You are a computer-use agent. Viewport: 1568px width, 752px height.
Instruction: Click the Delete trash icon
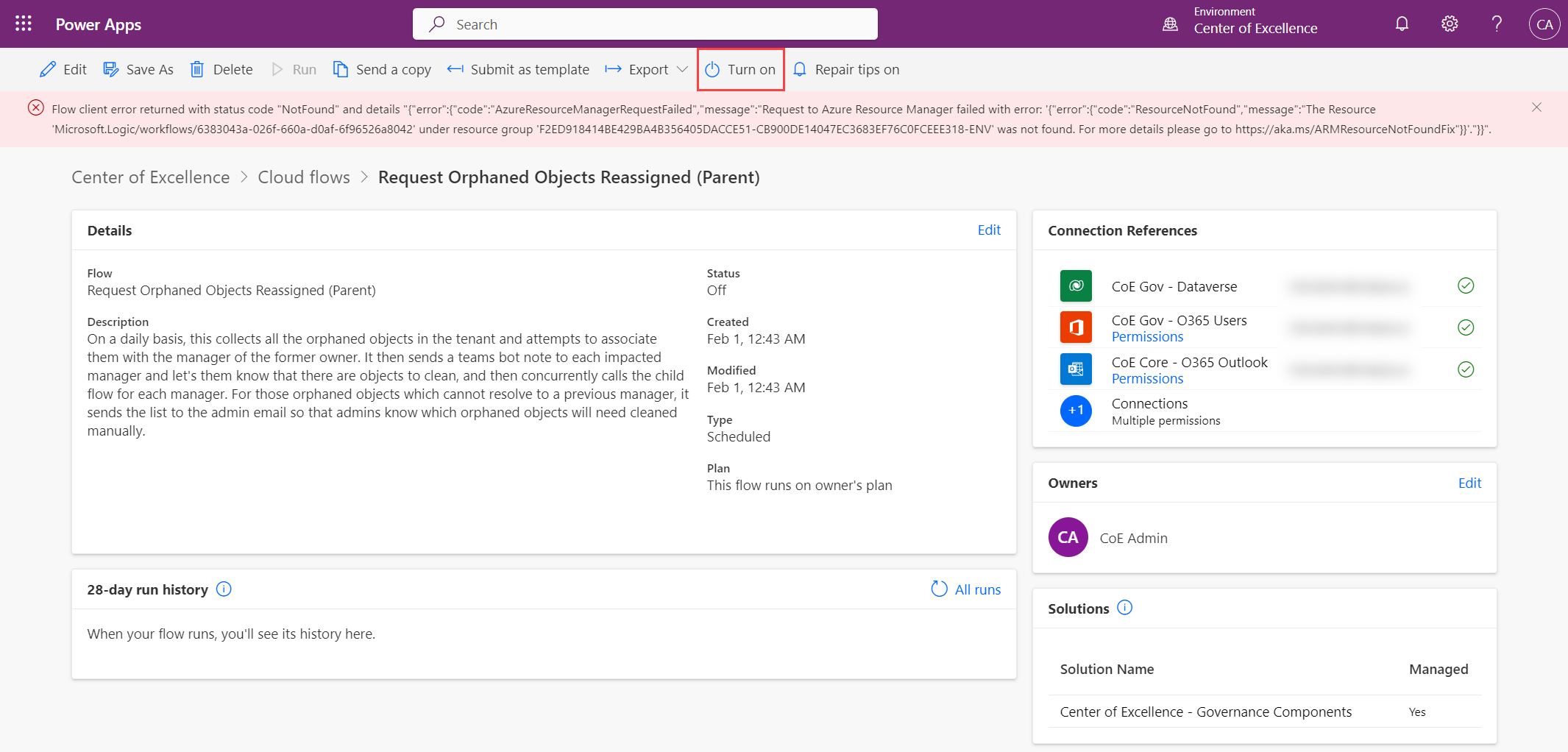[197, 68]
